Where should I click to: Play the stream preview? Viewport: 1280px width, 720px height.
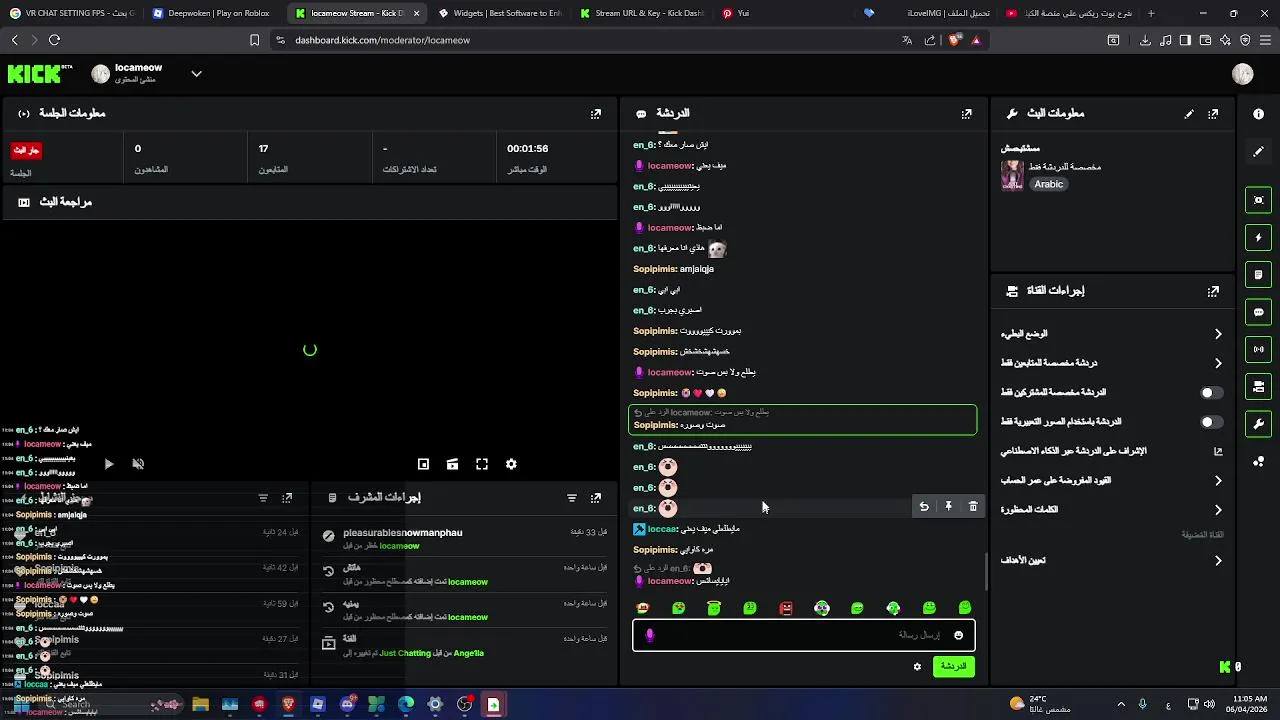click(x=109, y=464)
